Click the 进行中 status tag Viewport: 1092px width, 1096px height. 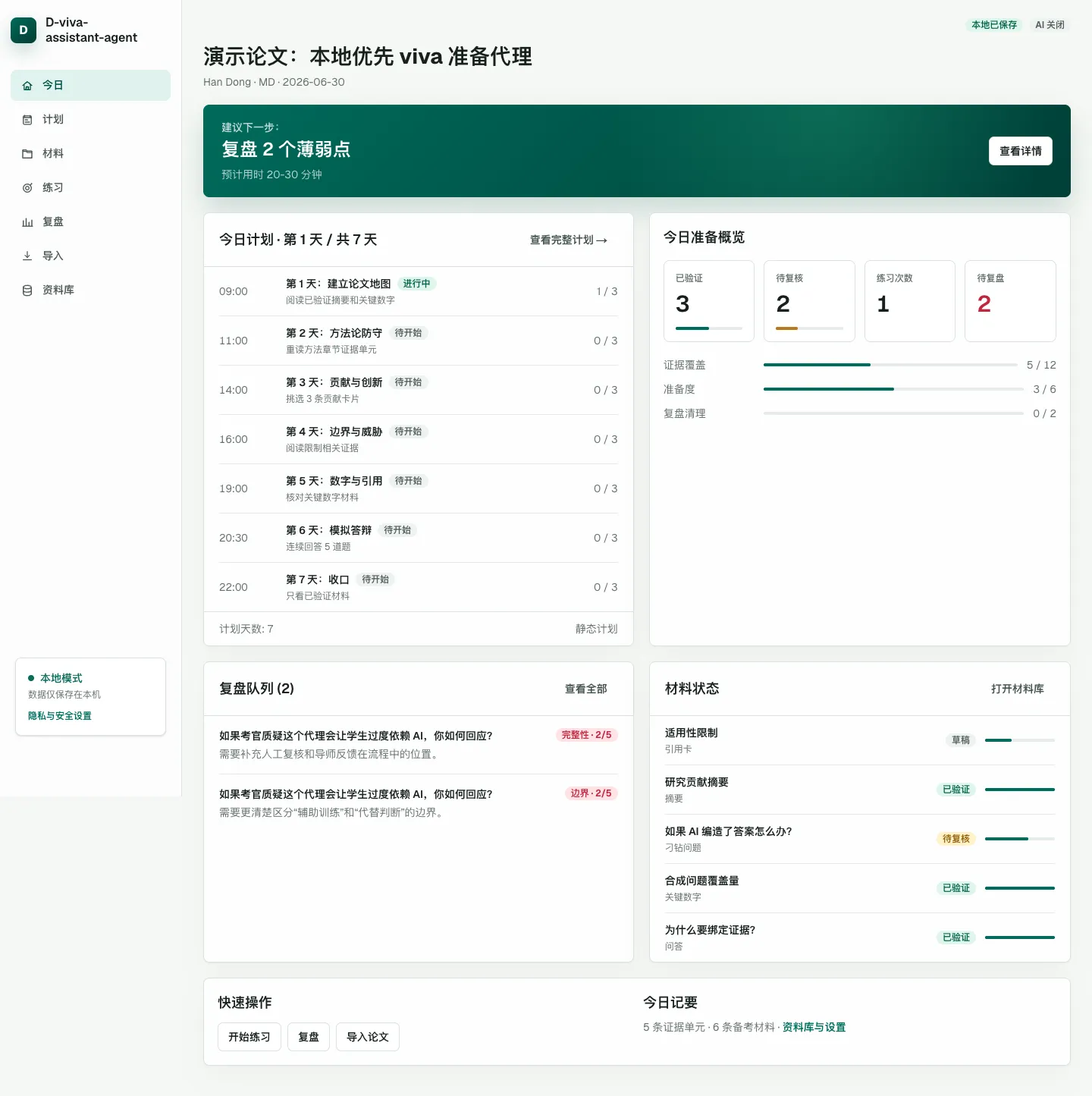pos(416,284)
